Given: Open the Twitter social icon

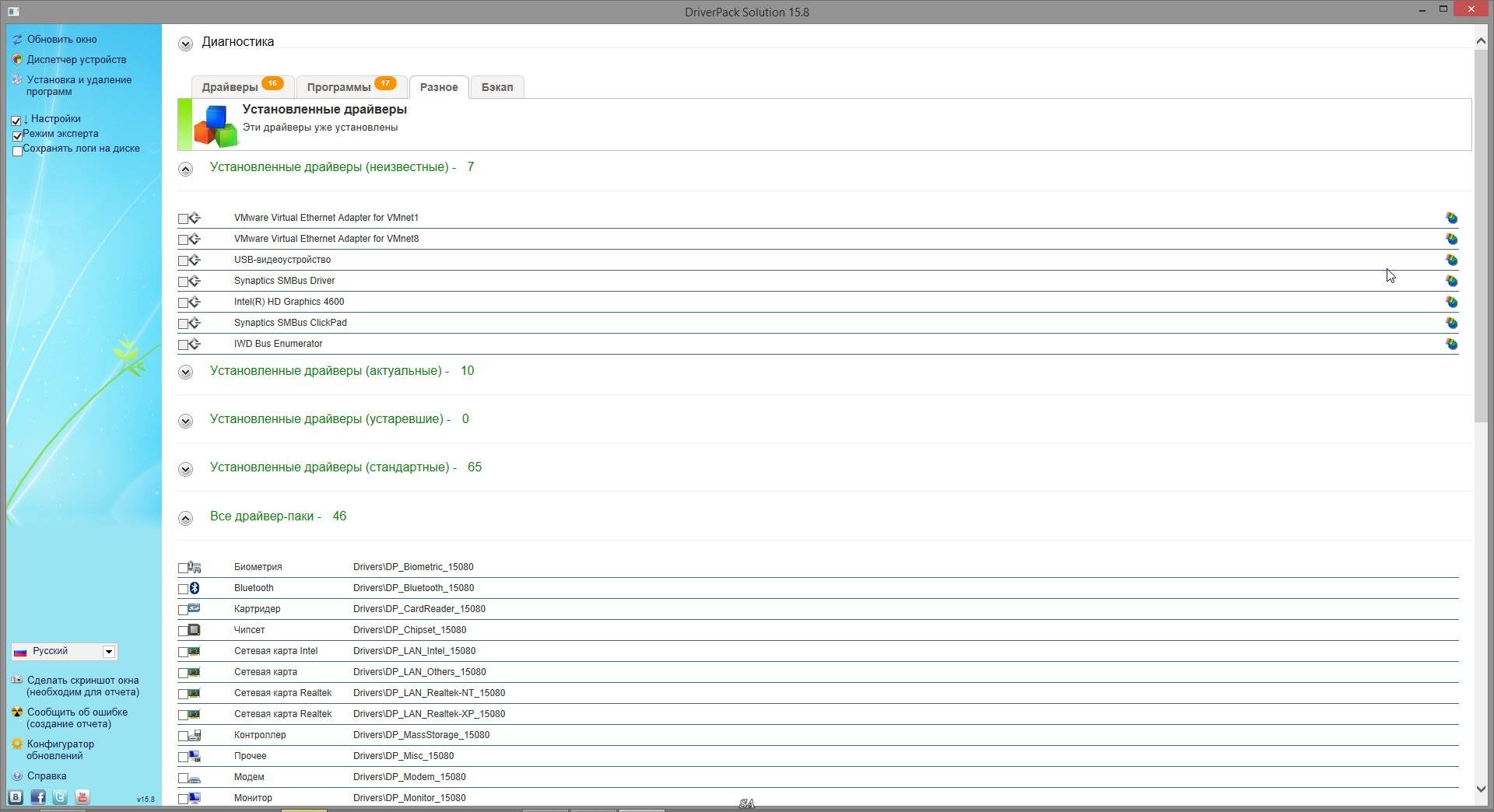Looking at the screenshot, I should pyautogui.click(x=60, y=796).
